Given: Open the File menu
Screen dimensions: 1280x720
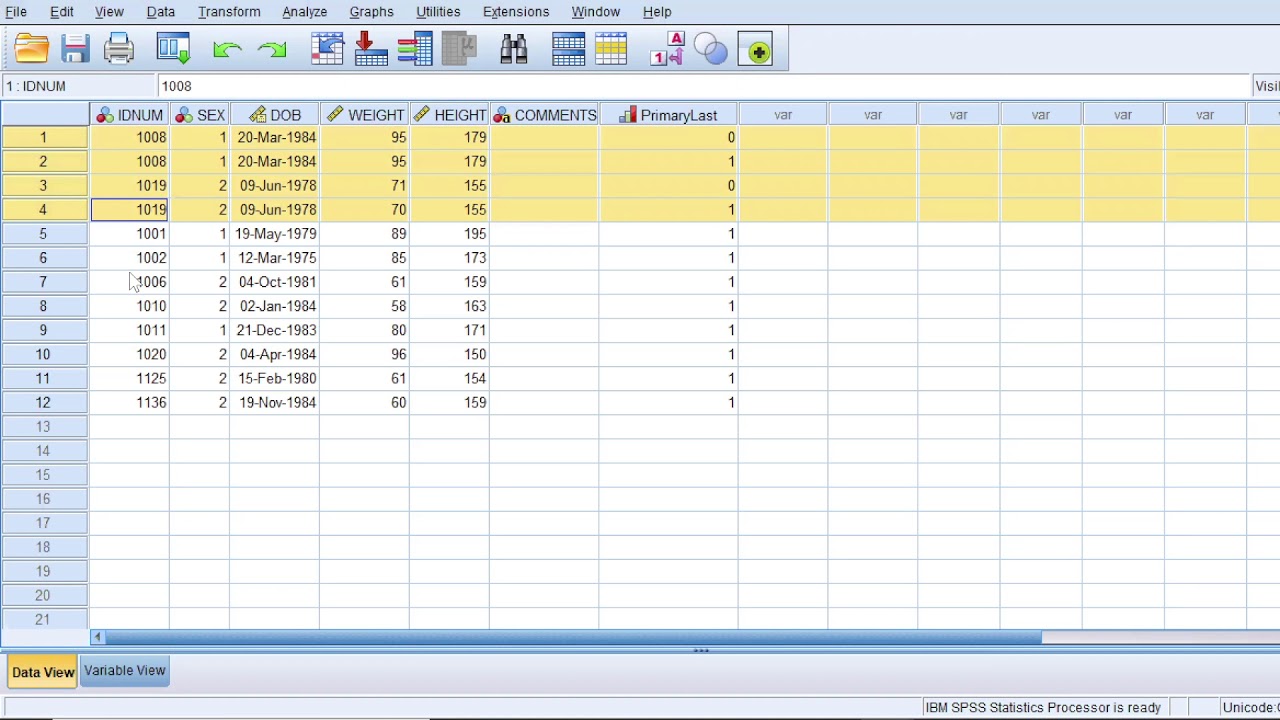Looking at the screenshot, I should pos(16,12).
